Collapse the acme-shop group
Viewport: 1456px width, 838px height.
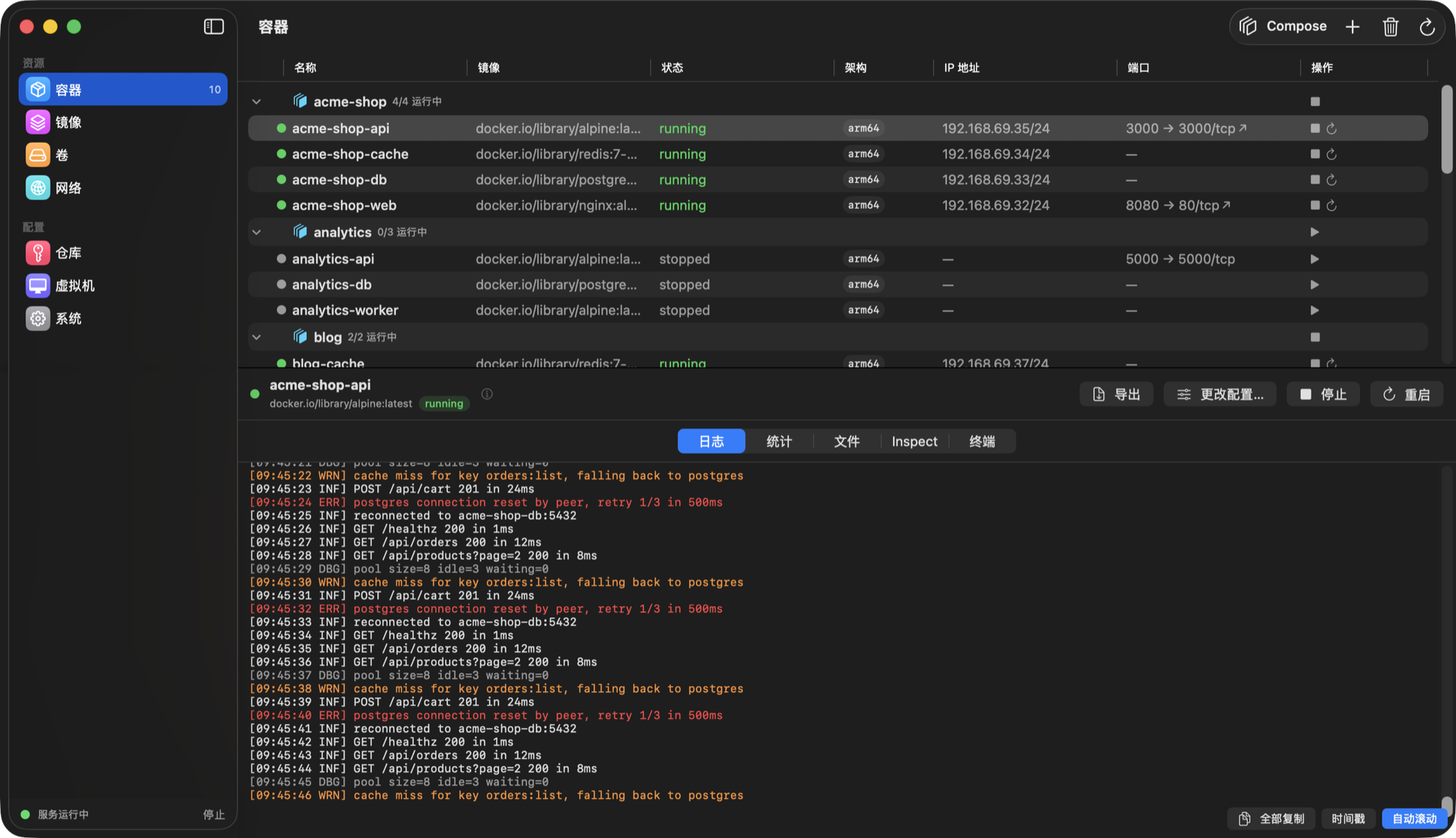click(257, 101)
